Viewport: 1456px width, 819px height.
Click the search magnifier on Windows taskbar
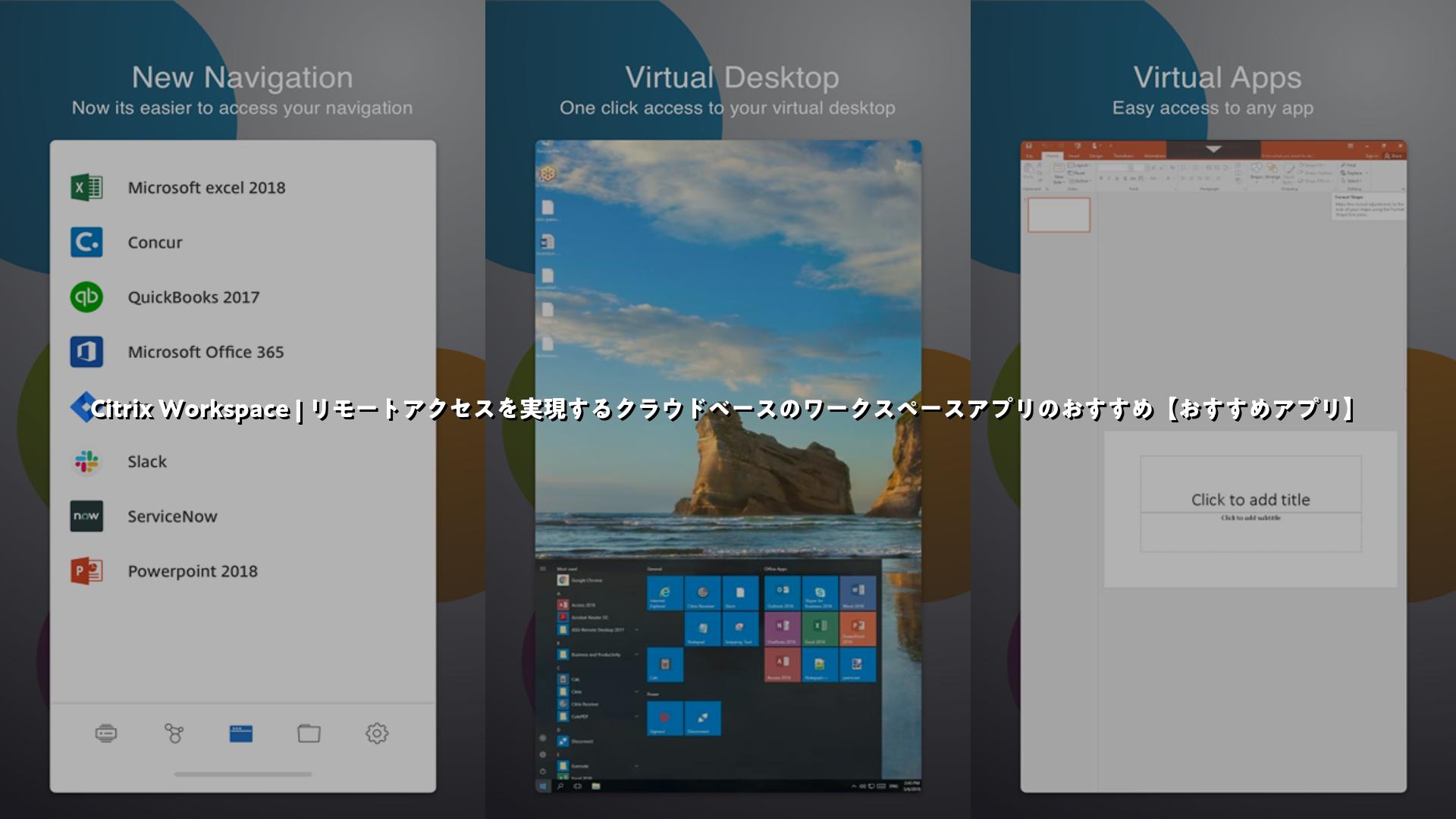[560, 786]
